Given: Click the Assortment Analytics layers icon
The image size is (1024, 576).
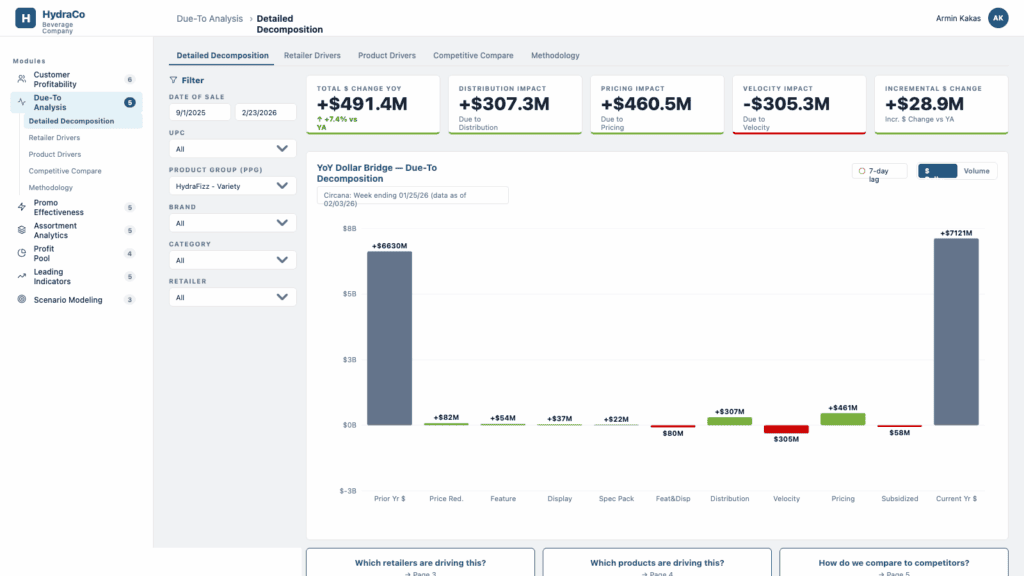Looking at the screenshot, I should click(22, 231).
